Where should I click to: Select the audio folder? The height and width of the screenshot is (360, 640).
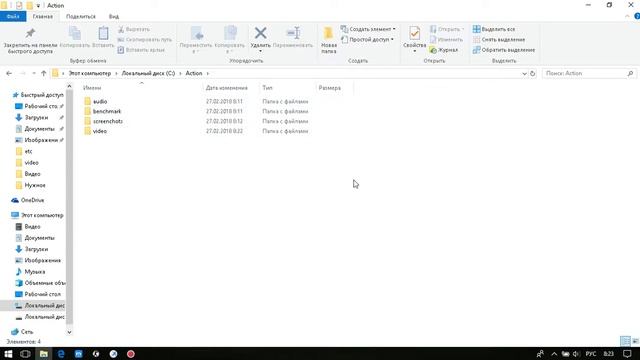(x=100, y=101)
